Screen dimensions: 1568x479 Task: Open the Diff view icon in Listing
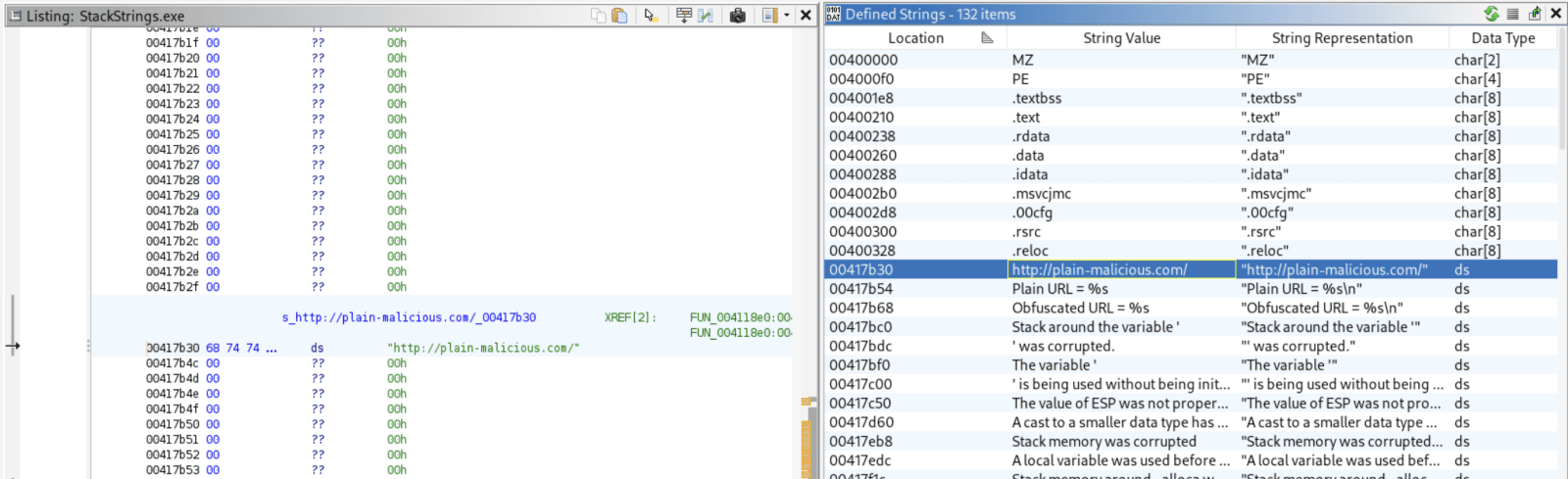click(705, 15)
